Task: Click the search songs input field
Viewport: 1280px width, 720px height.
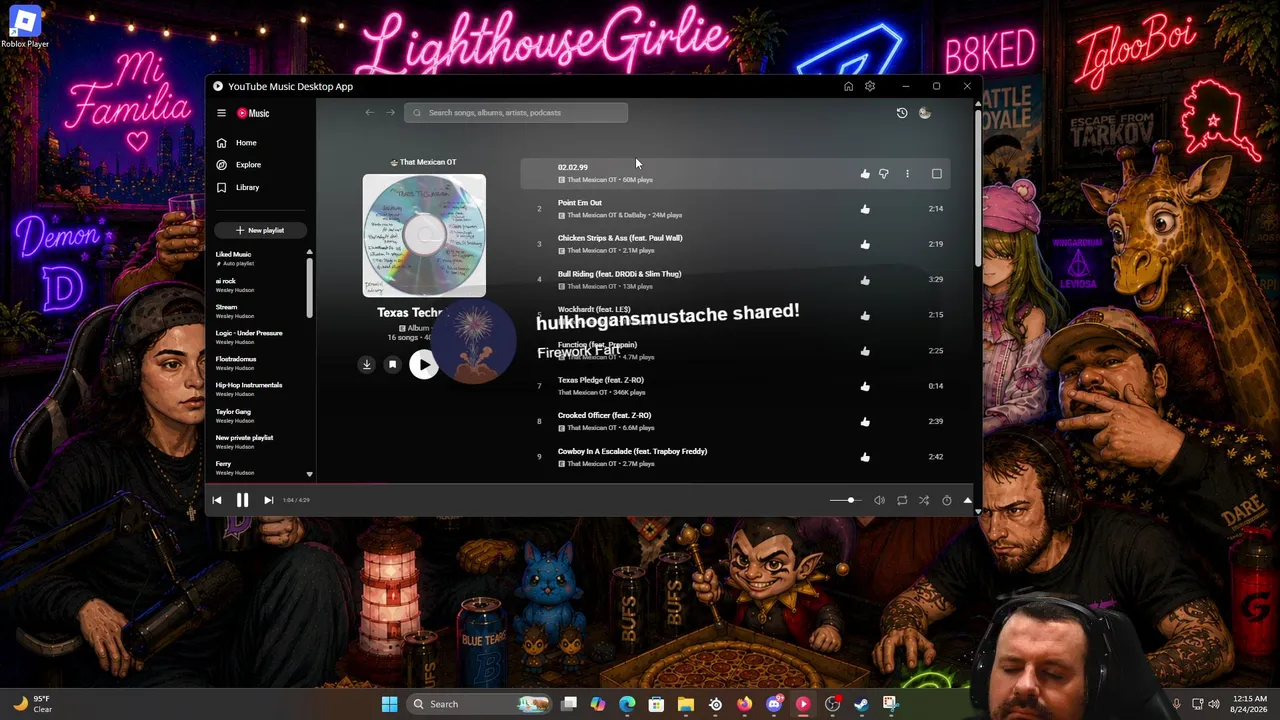Action: pos(516,113)
